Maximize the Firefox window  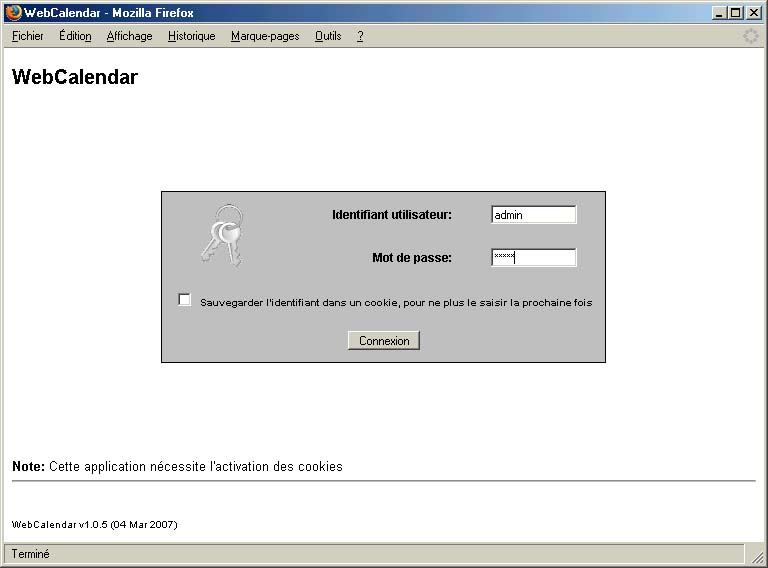click(x=735, y=13)
